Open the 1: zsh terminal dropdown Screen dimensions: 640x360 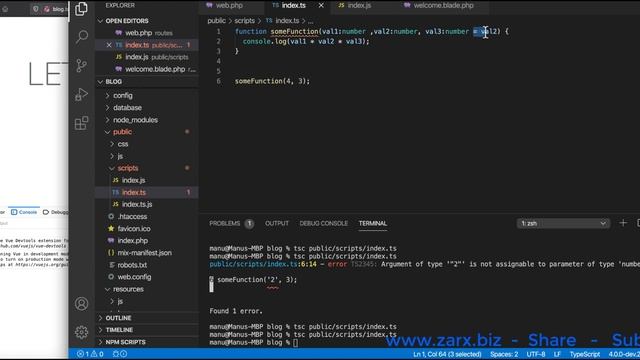coord(563,223)
